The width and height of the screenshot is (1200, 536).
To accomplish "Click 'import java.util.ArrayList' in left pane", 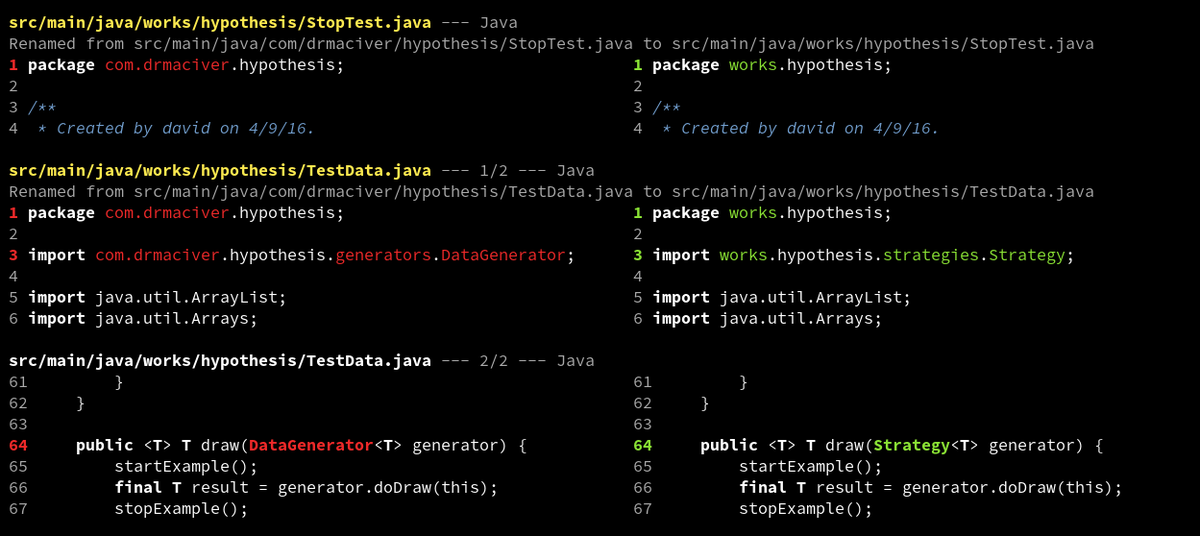I will (x=157, y=297).
